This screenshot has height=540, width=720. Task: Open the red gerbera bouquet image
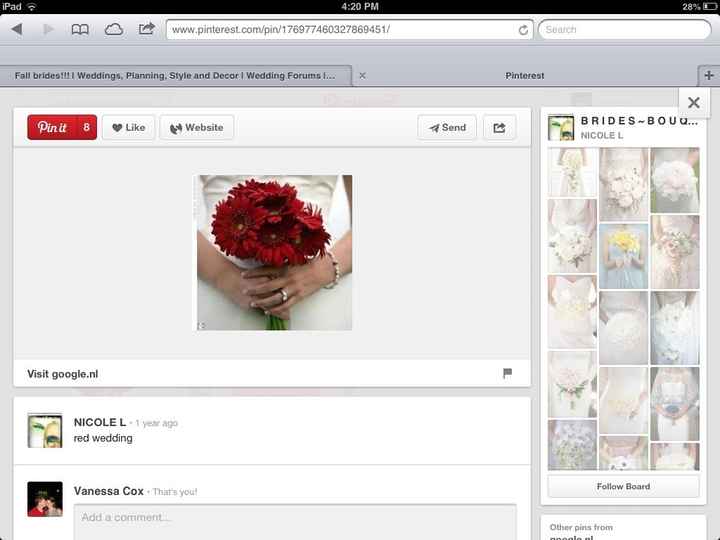click(275, 252)
